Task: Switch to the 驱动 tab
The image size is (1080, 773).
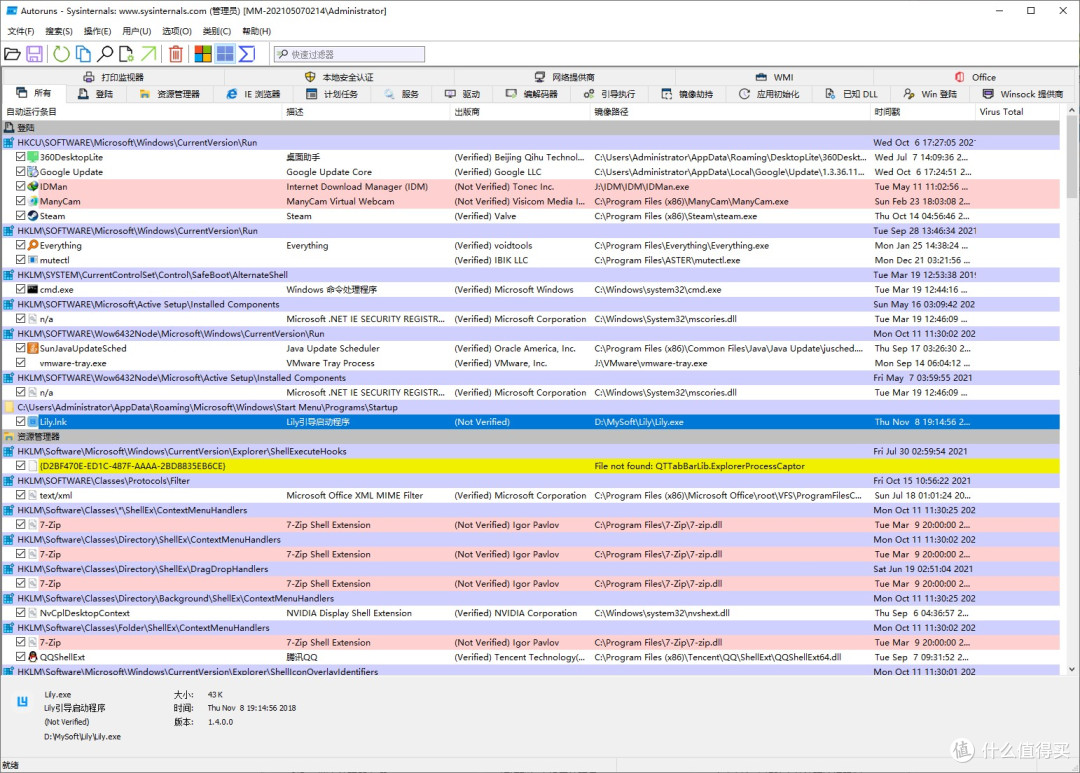Action: pyautogui.click(x=462, y=94)
